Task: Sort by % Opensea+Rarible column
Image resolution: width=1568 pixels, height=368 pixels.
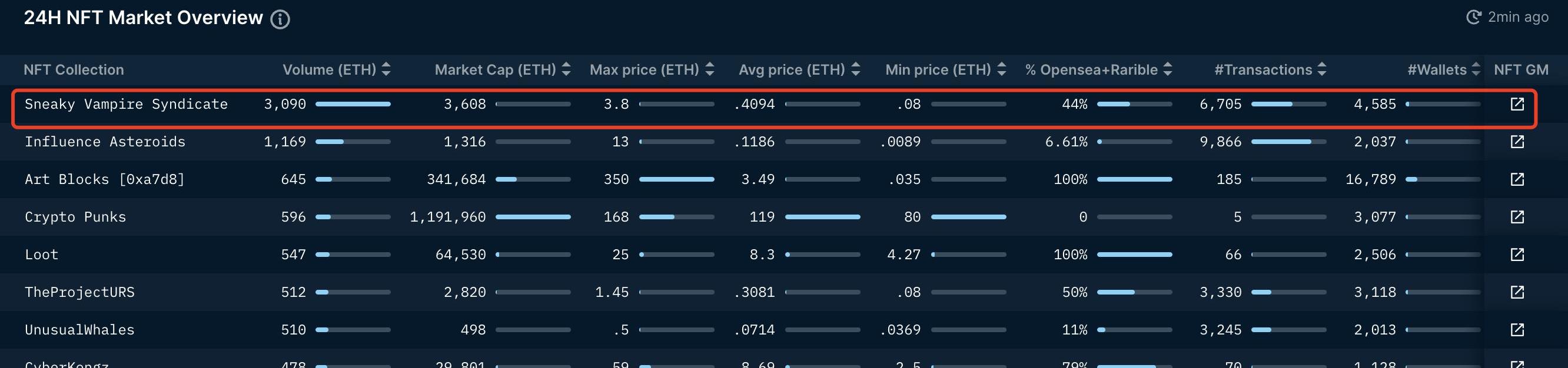Action: coord(1168,69)
